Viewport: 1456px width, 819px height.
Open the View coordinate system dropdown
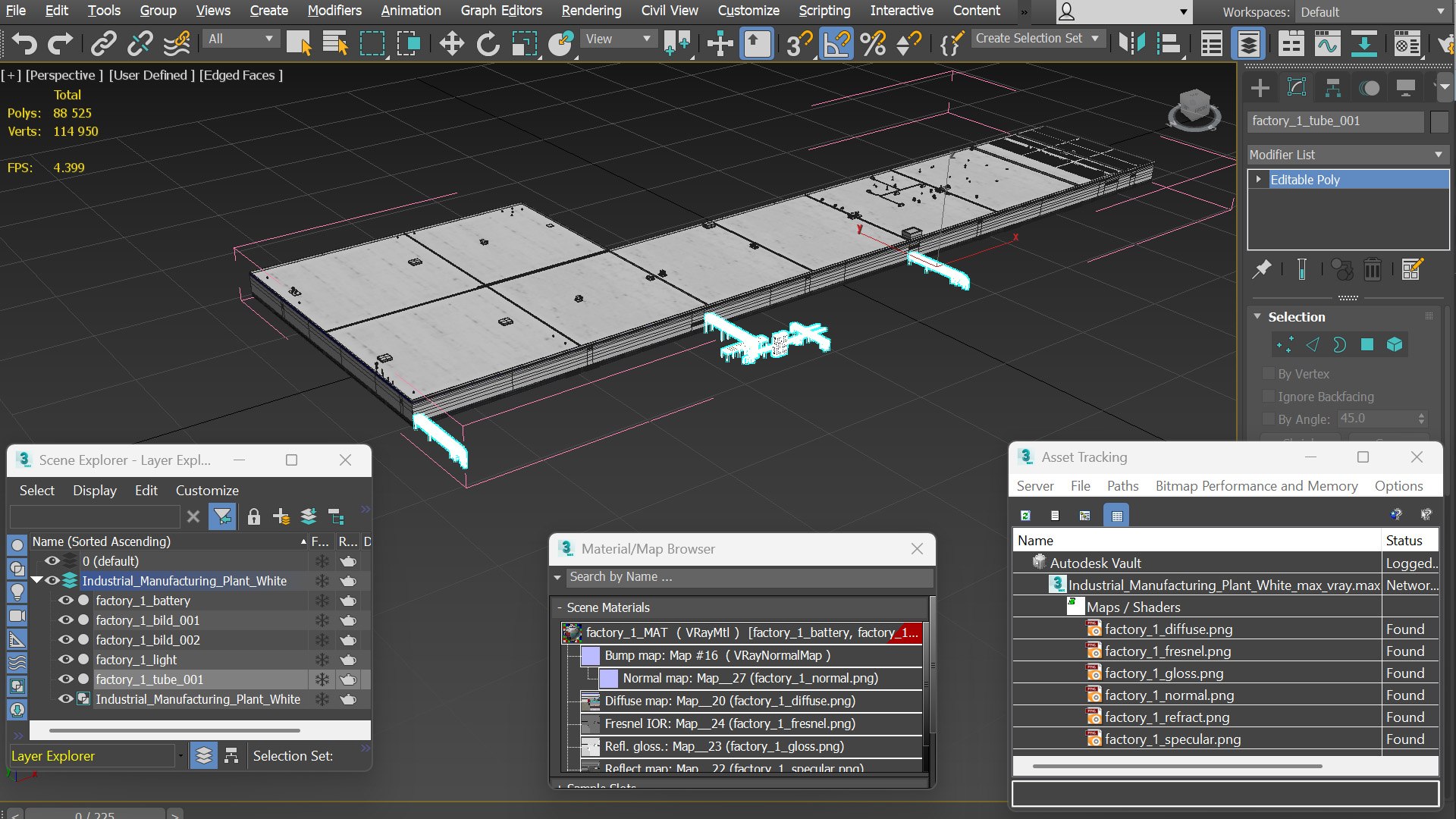coord(618,39)
